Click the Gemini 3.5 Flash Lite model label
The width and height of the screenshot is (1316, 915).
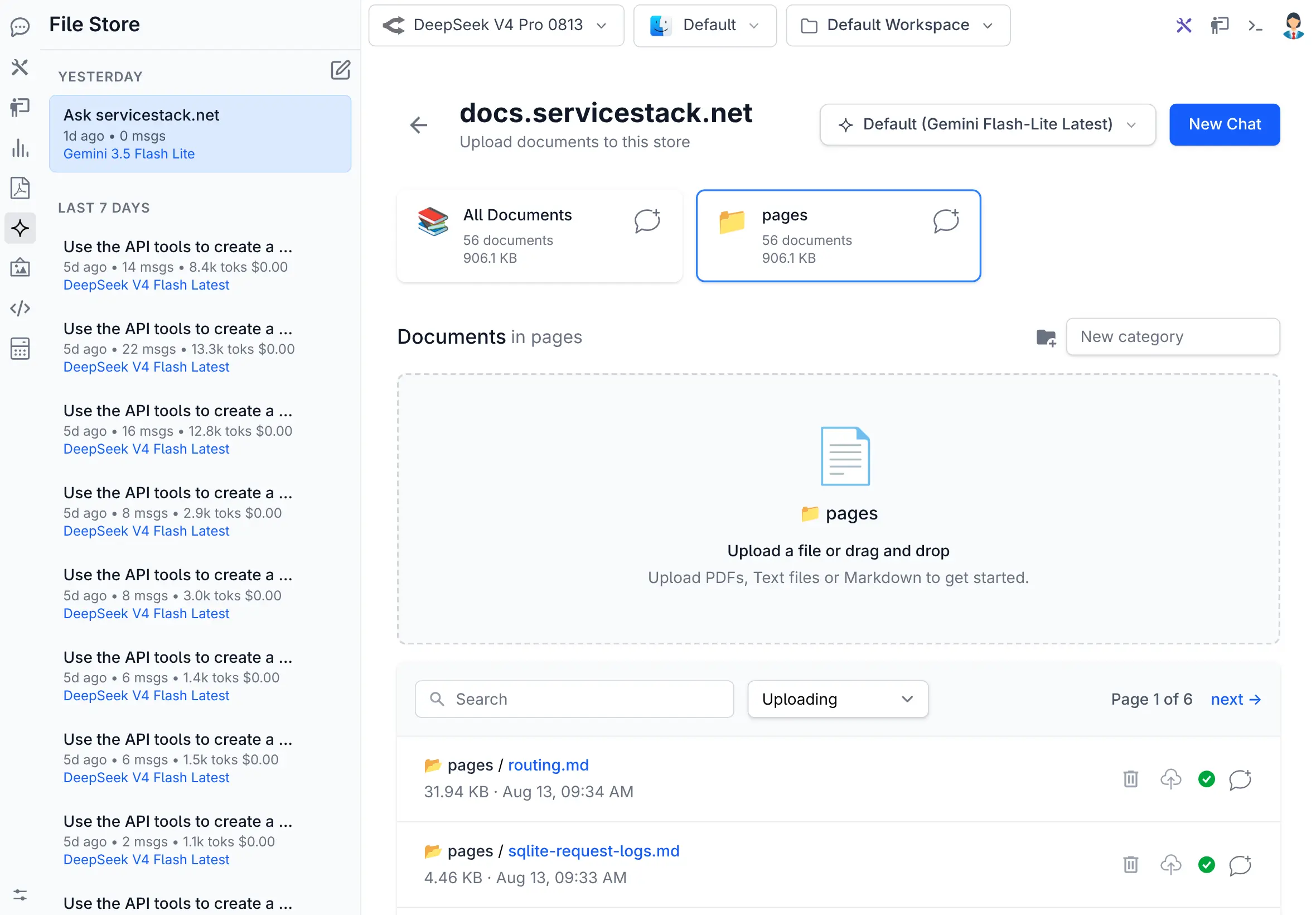(129, 153)
